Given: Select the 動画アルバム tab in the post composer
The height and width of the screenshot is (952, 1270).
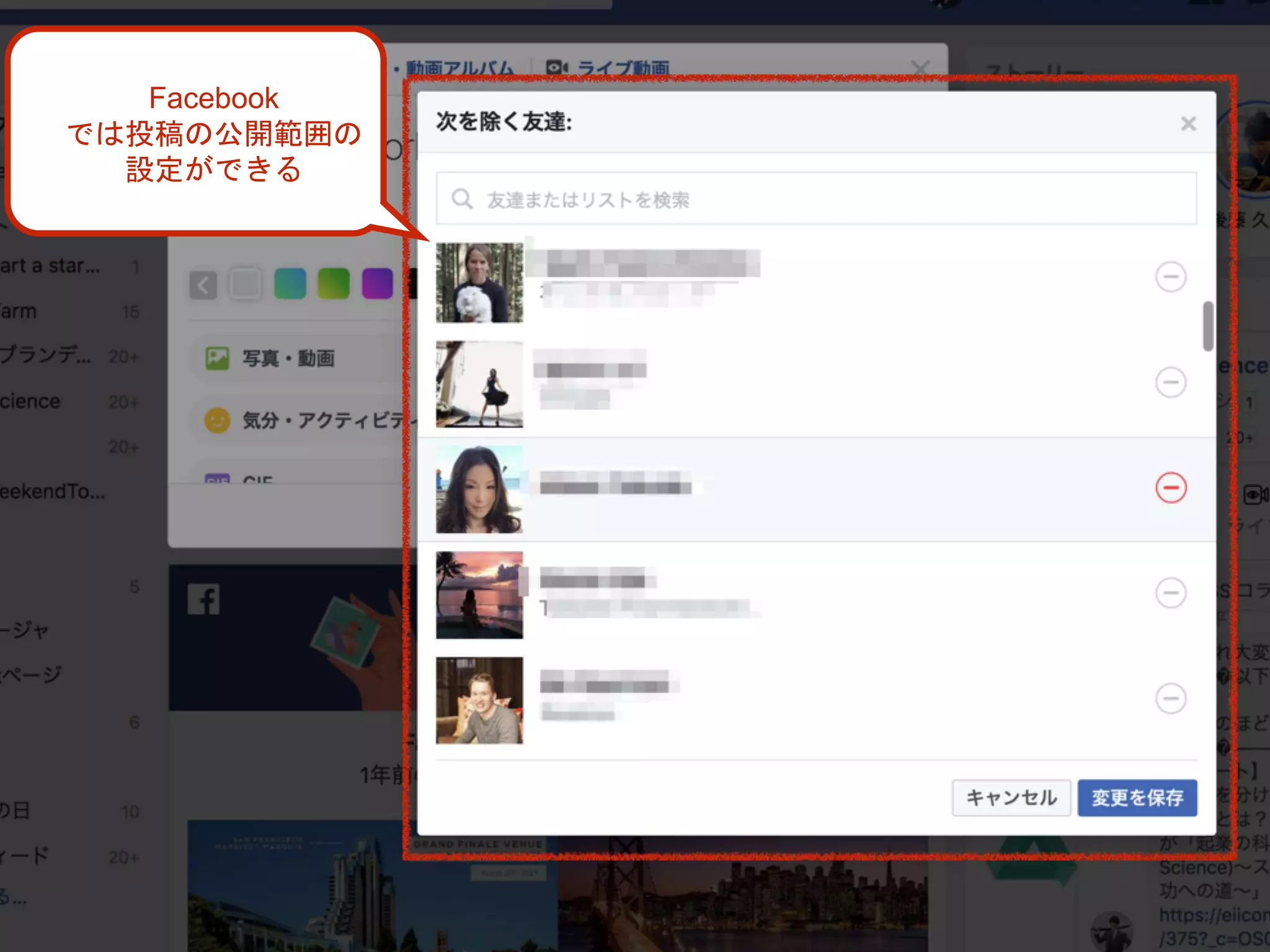Looking at the screenshot, I should [460, 68].
